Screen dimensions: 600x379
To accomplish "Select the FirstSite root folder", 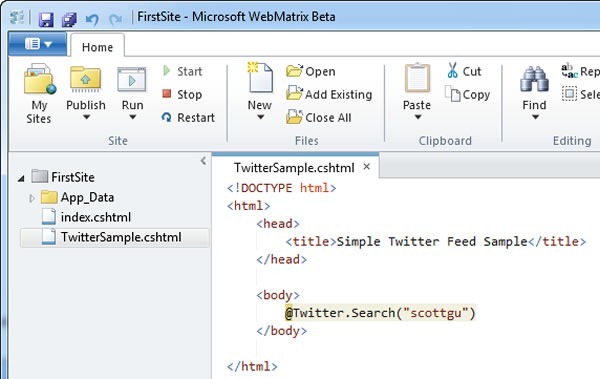I will tap(63, 177).
